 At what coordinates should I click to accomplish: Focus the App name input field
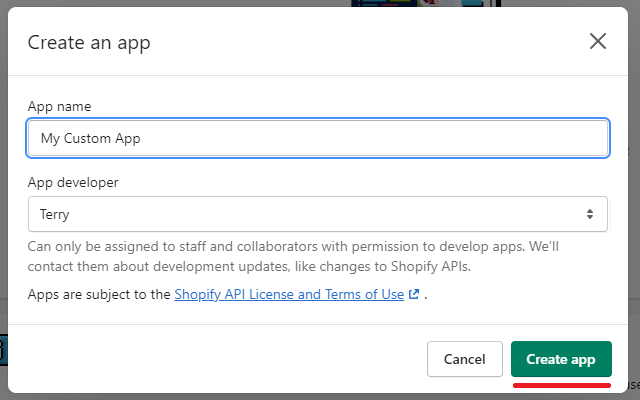[318, 138]
